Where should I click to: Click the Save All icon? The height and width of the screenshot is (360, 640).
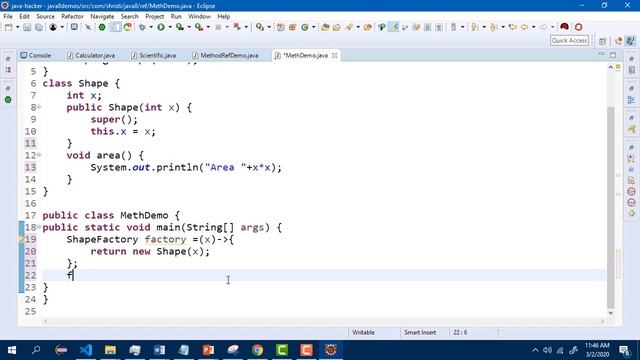(39, 27)
